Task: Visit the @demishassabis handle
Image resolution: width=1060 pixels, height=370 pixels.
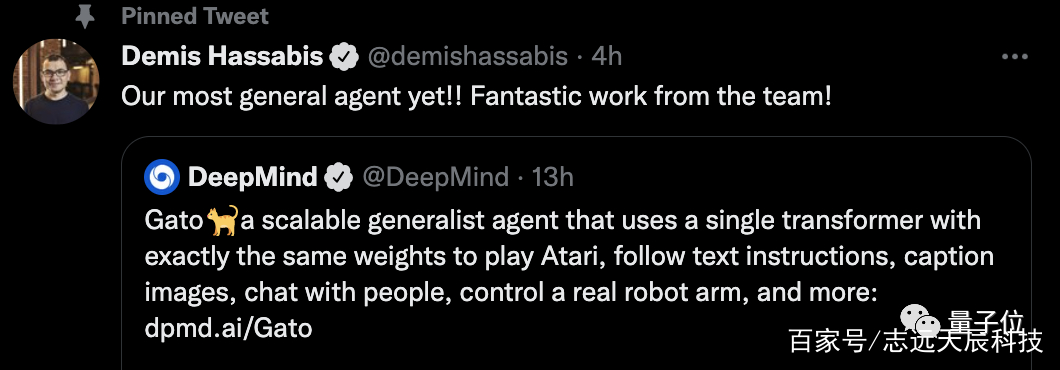Action: pos(467,57)
